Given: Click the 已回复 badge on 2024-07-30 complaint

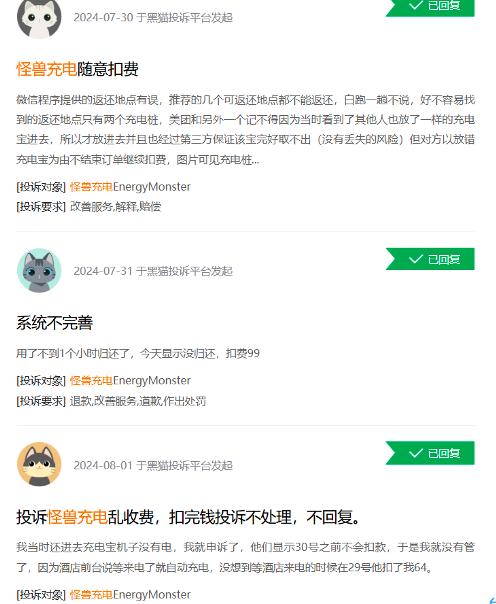Looking at the screenshot, I should point(430,7).
